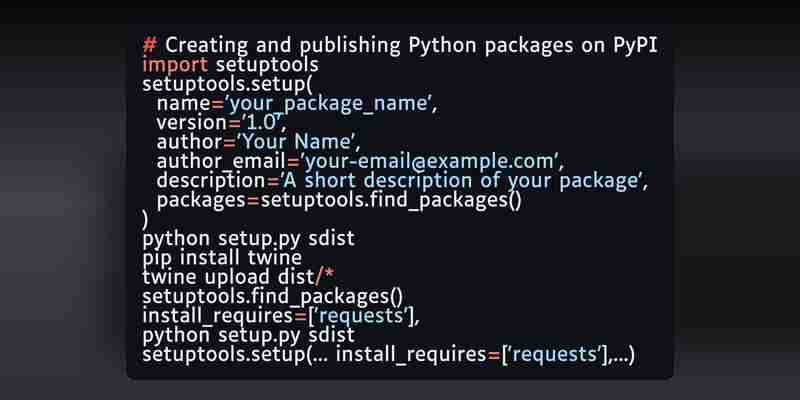Click the author value 'Your Name'

pos(296,142)
